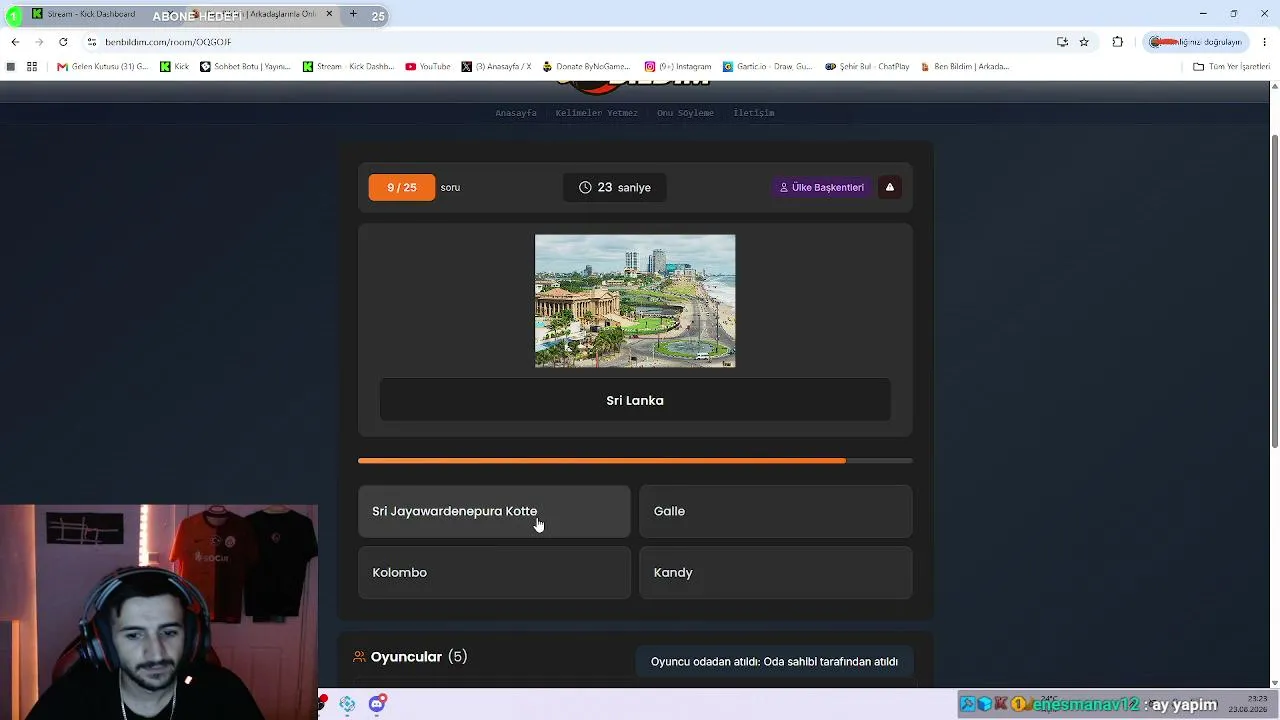Open the Donate ByNoGame bookmark
Screen dimensions: 1280x720
pos(586,67)
